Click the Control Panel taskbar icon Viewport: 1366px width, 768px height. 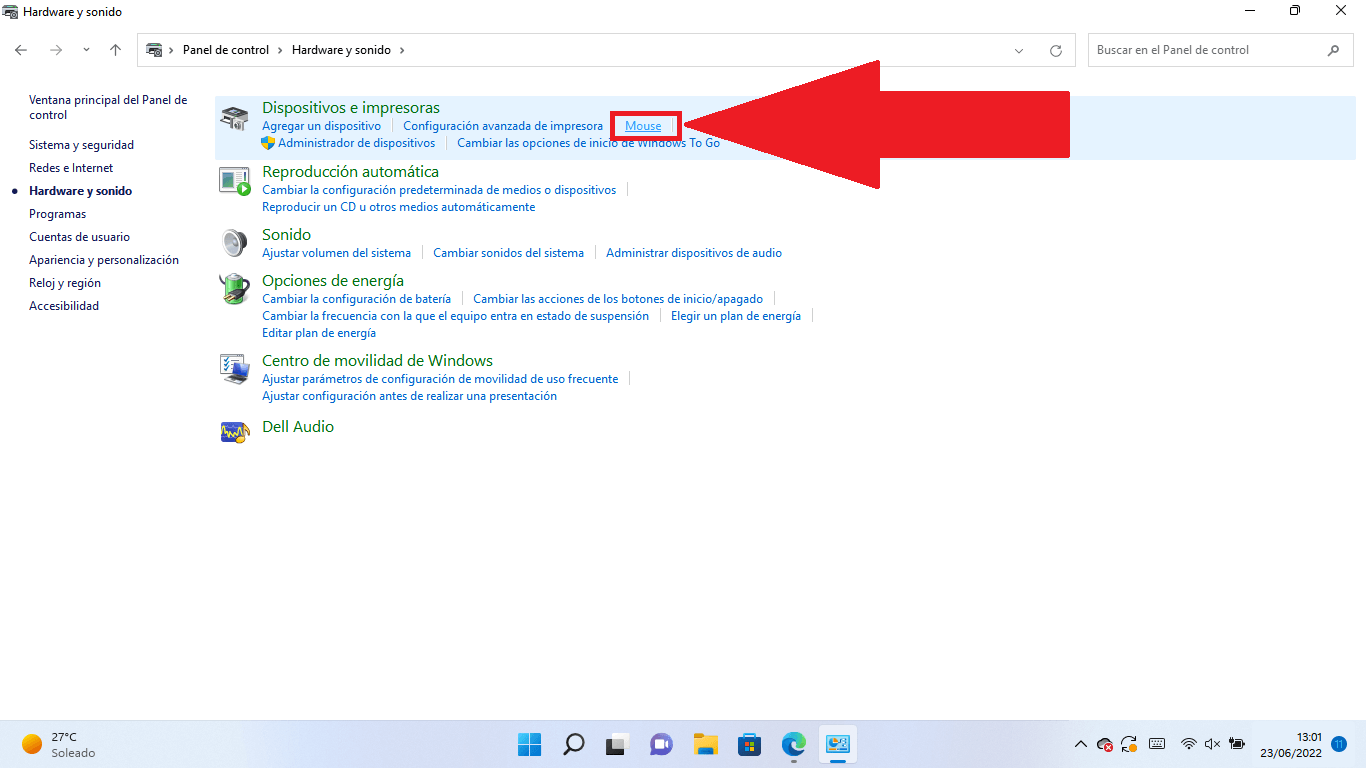point(837,744)
